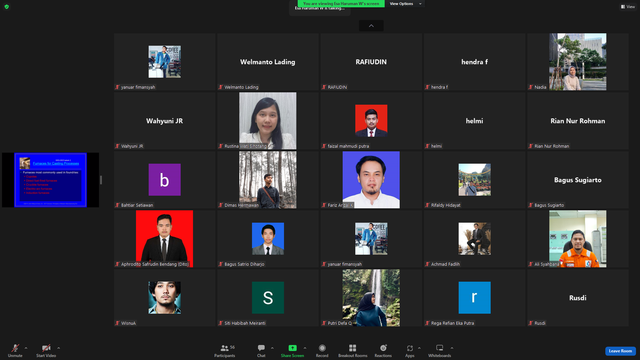Expand the arrow next to Apps
This screenshot has width=640, height=360.
point(419,348)
